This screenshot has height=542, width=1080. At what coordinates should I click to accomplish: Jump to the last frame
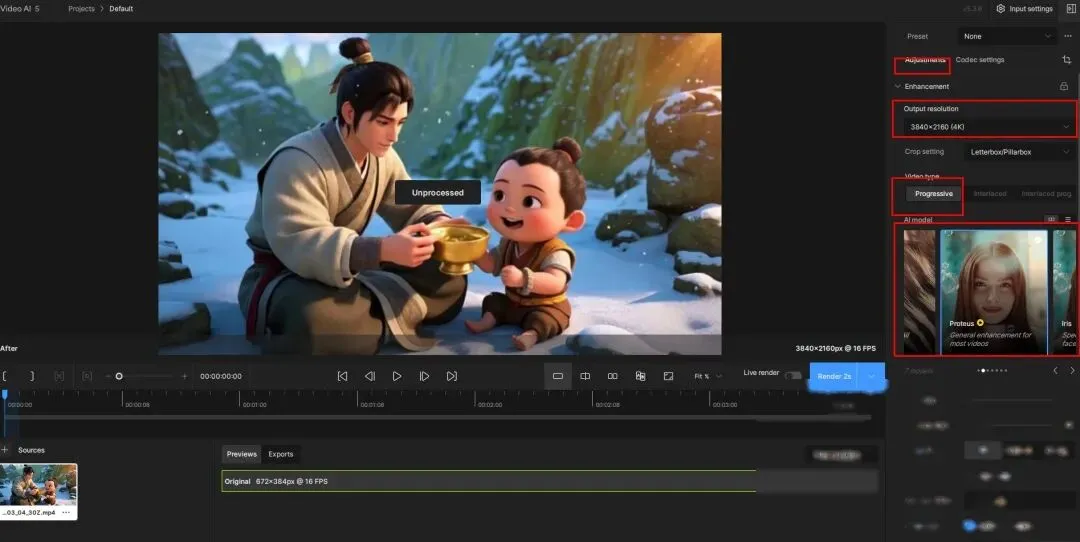452,376
